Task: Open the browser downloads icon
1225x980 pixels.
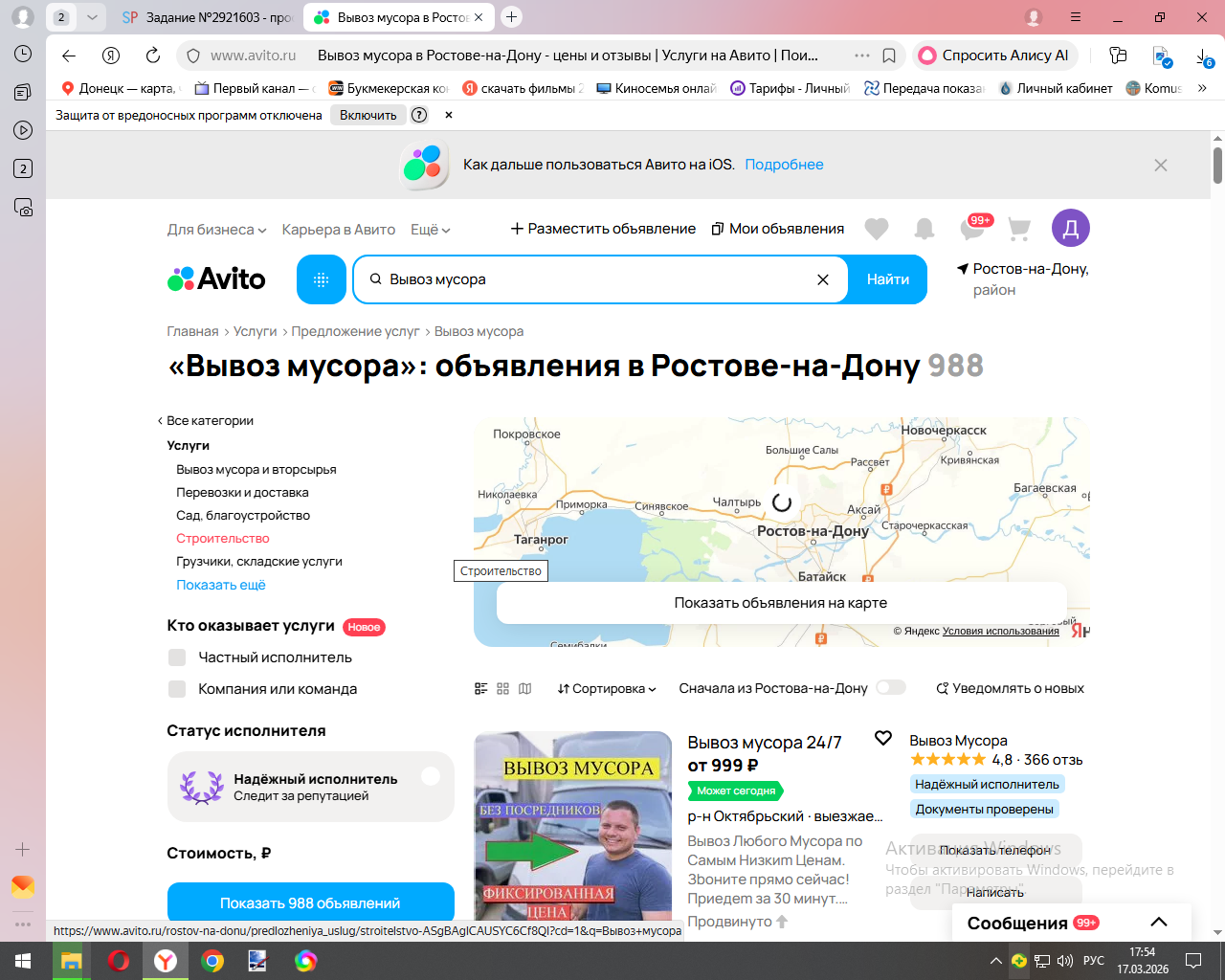Action: (1205, 56)
